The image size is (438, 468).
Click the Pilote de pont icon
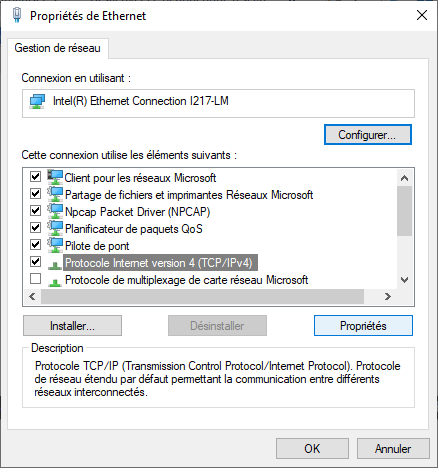55,245
